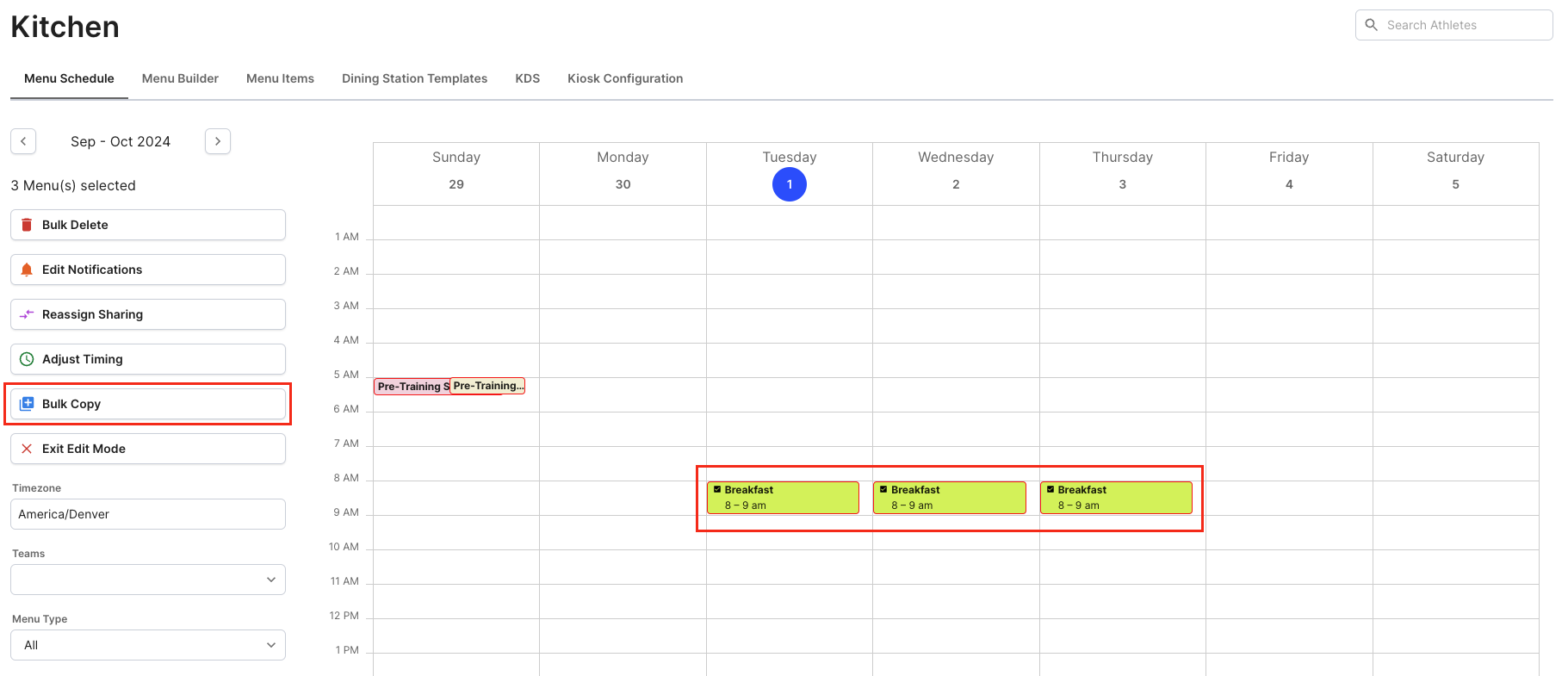
Task: Exit Edit Mode
Action: click(148, 449)
